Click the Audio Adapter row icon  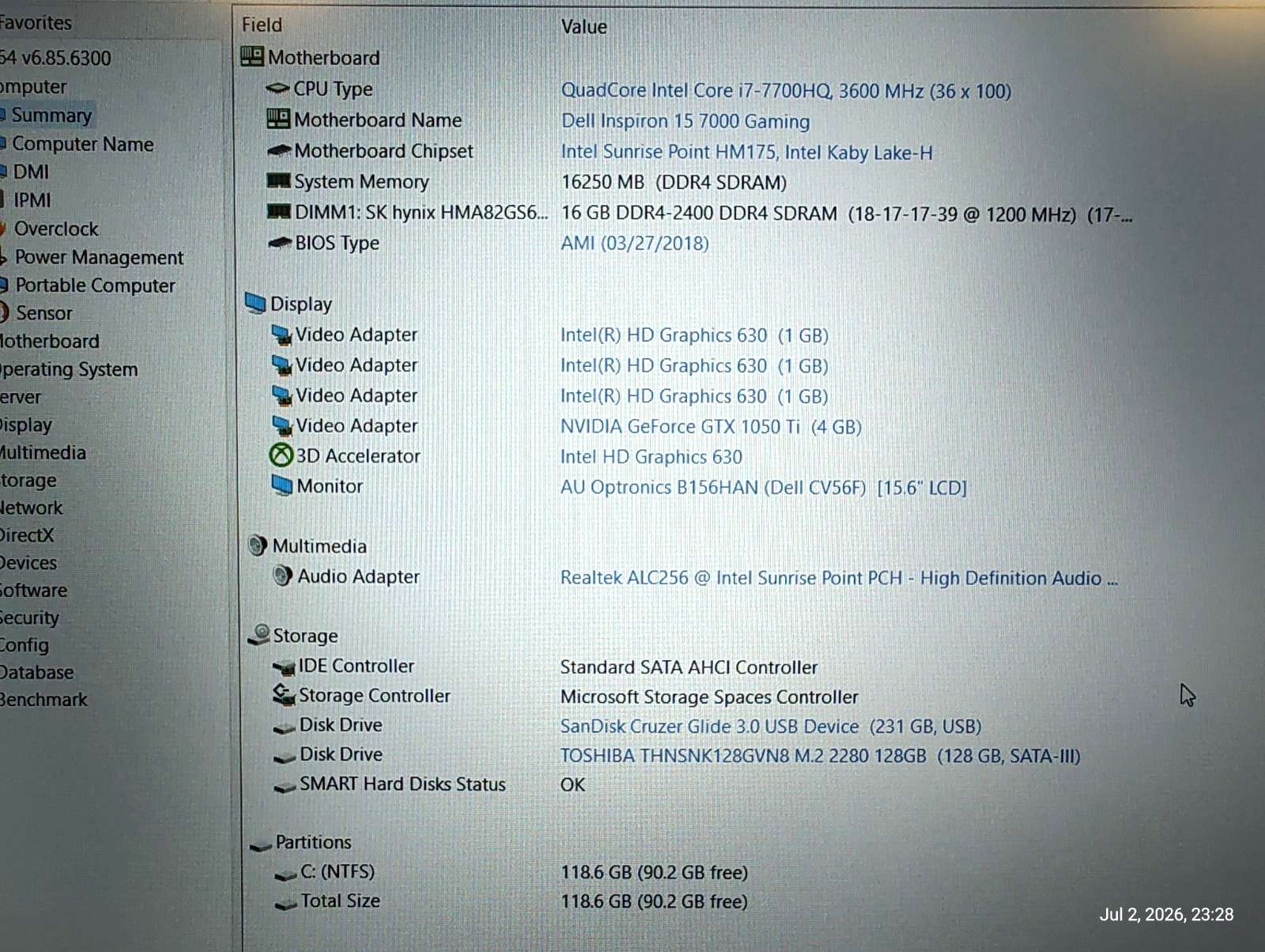point(283,575)
